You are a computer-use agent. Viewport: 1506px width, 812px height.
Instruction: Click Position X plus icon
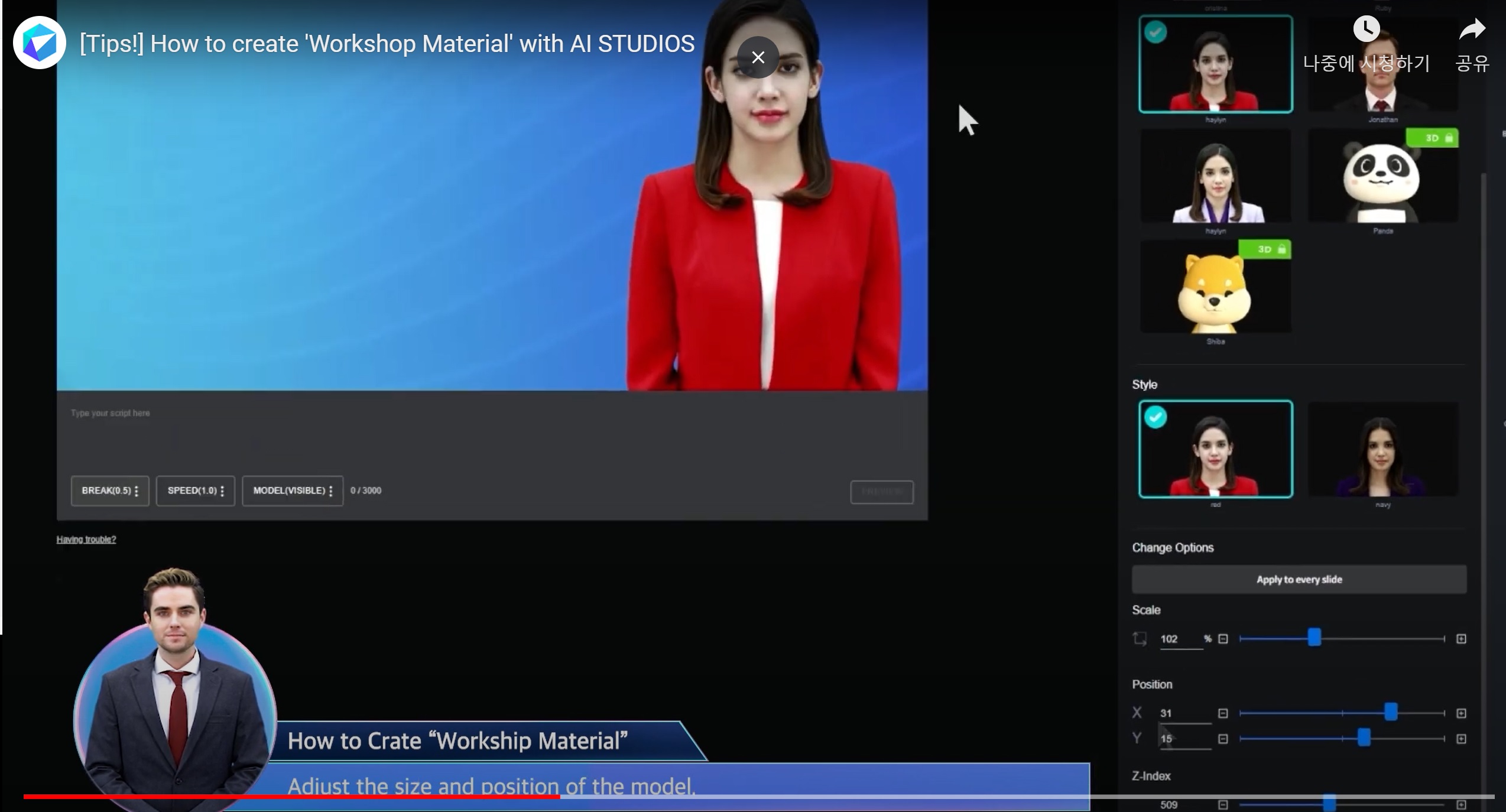point(1461,713)
